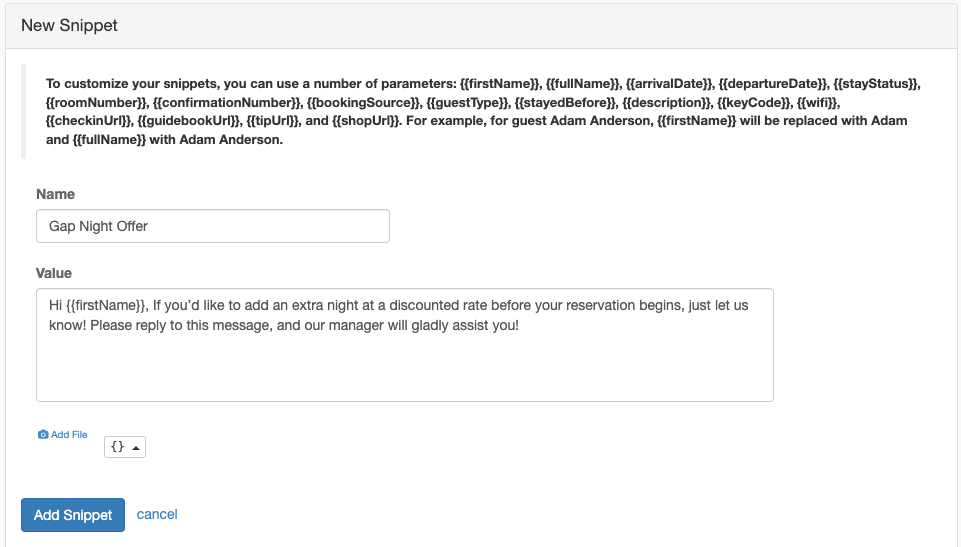Click the caret arrow on parameter button
This screenshot has height=547, width=961.
tap(136, 448)
